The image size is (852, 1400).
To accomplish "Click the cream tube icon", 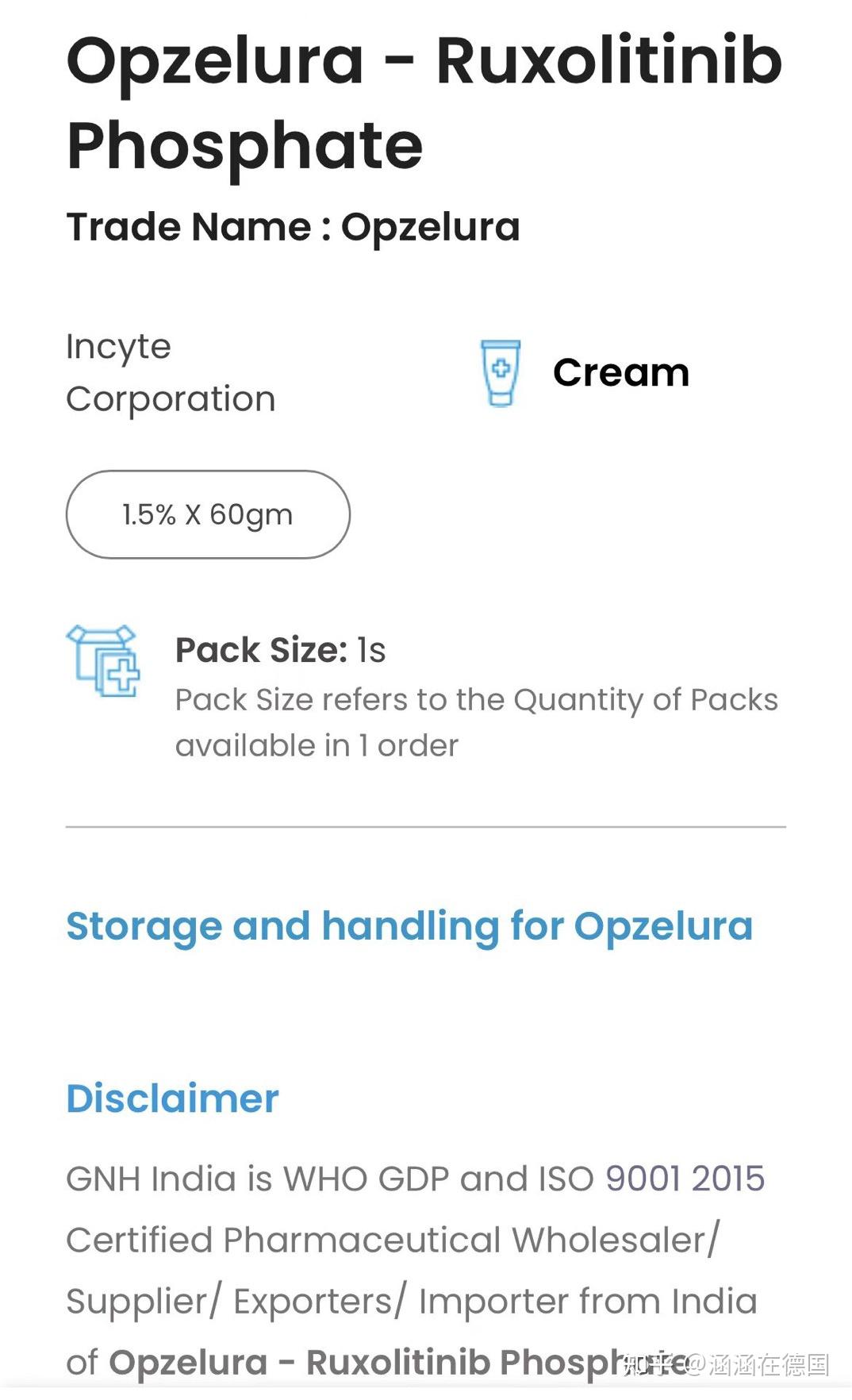I will coord(501,373).
